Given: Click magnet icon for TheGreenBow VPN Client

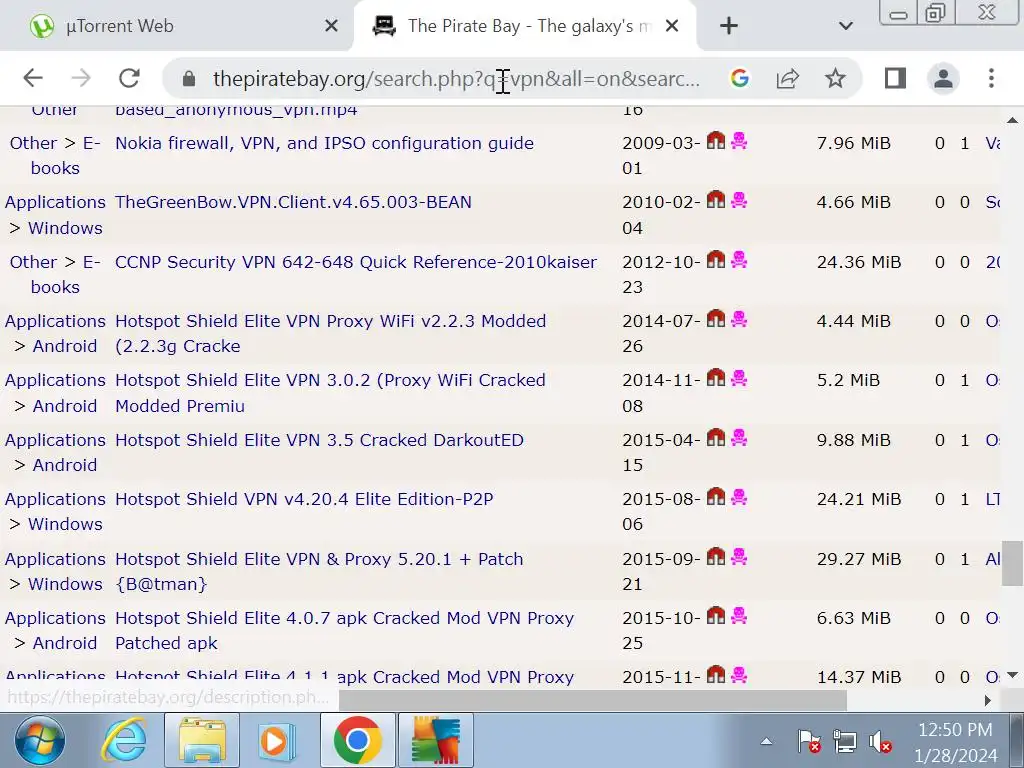Looking at the screenshot, I should 716,199.
